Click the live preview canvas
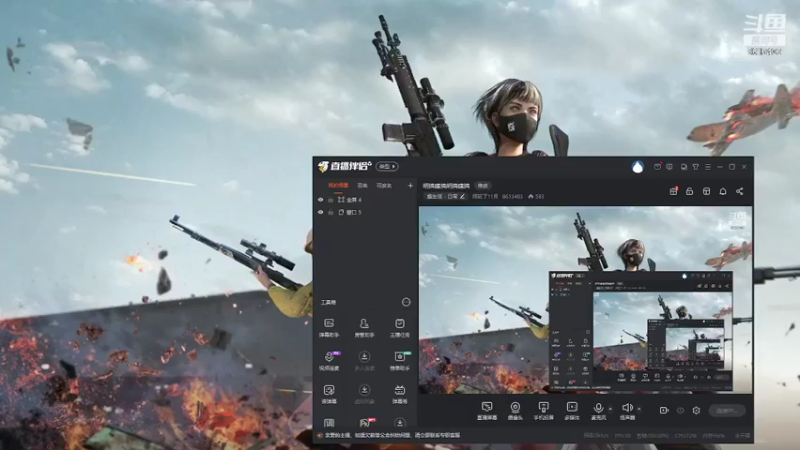Screen dimensions: 800x450 pyautogui.click(x=586, y=300)
